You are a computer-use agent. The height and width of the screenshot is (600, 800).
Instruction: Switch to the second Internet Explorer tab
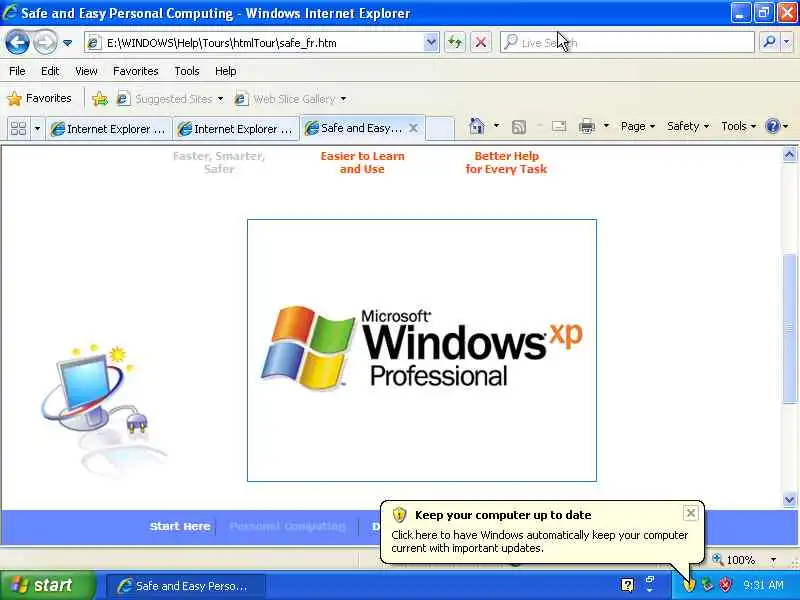(236, 129)
